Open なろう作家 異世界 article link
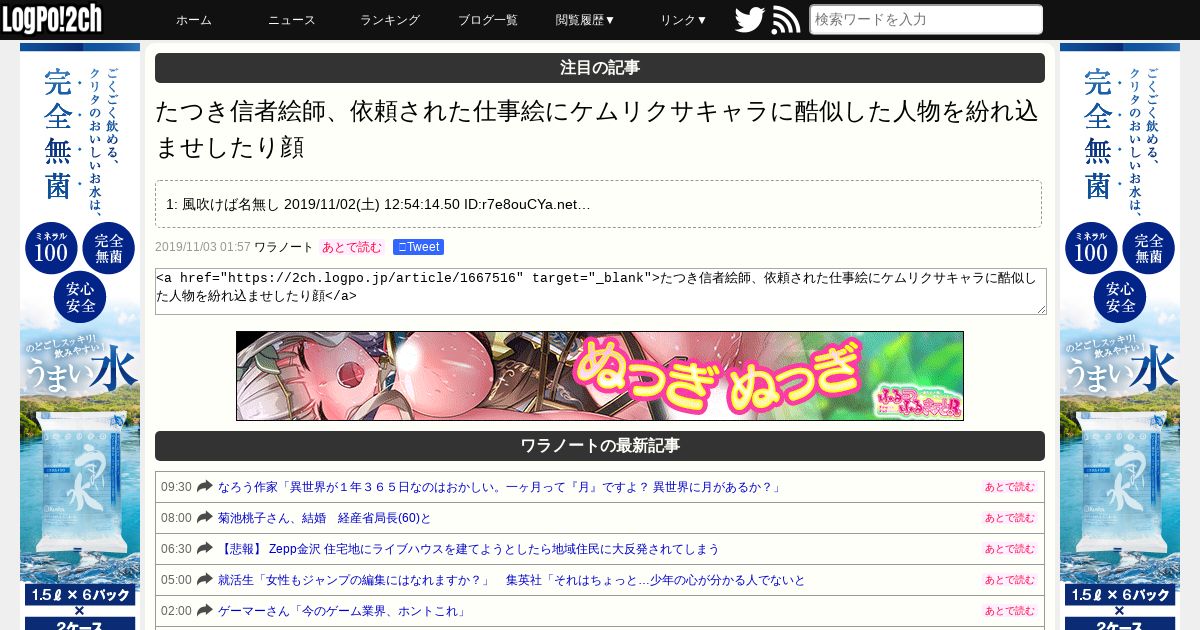This screenshot has width=1200, height=630. 499,487
